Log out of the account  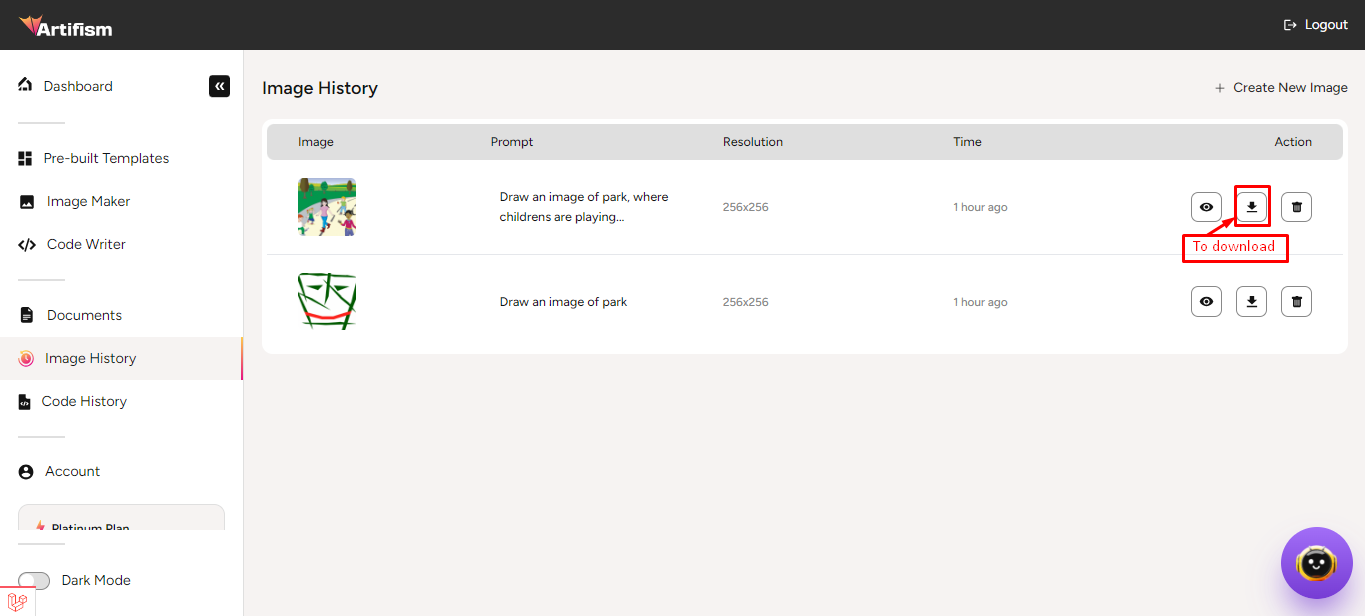(x=1315, y=25)
